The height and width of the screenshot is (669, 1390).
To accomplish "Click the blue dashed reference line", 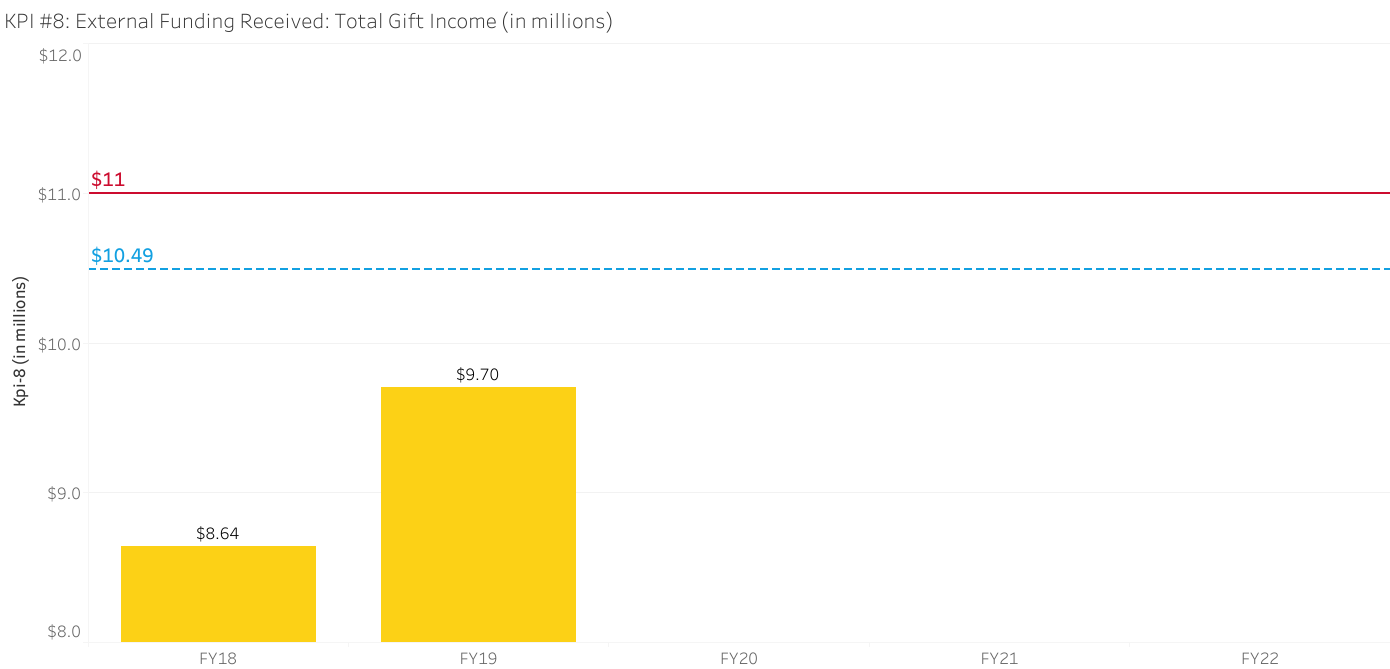I will click(x=740, y=269).
